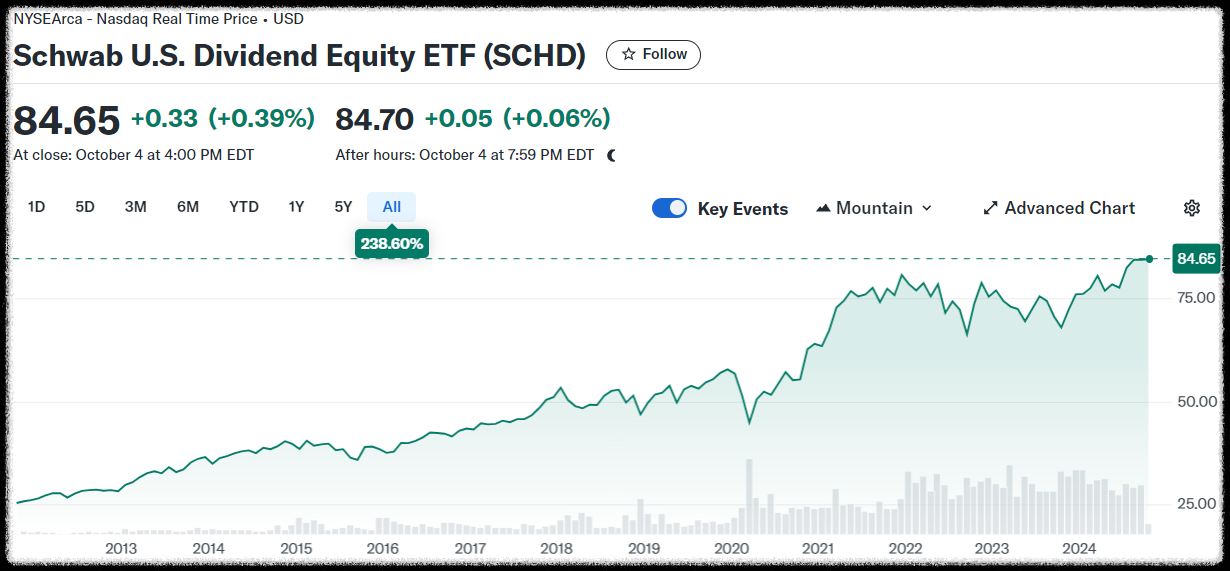The width and height of the screenshot is (1230, 571).
Task: Select the 1D time range
Action: [37, 207]
